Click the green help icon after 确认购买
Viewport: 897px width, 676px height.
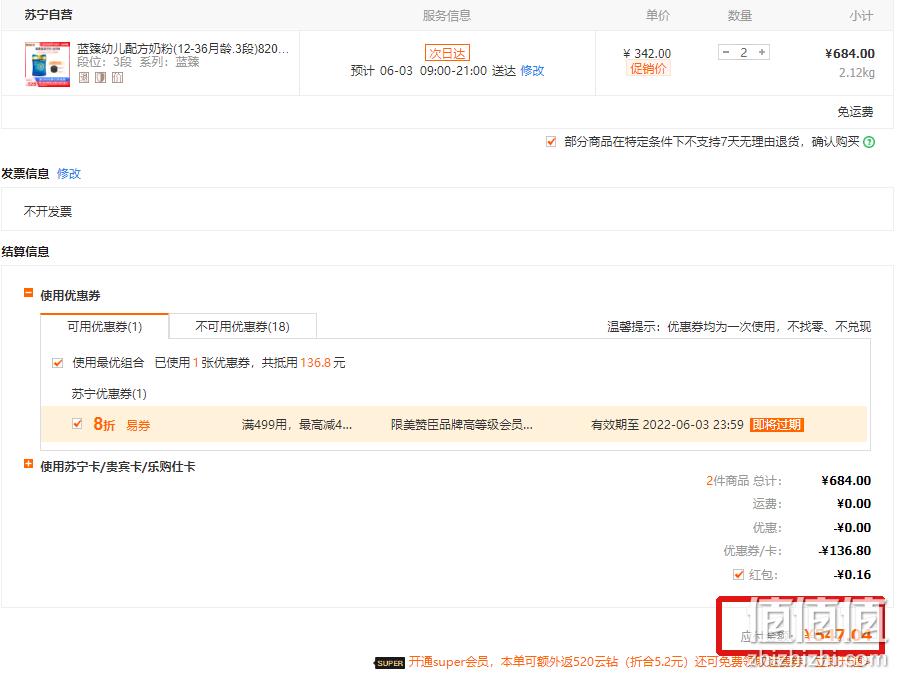(x=869, y=142)
